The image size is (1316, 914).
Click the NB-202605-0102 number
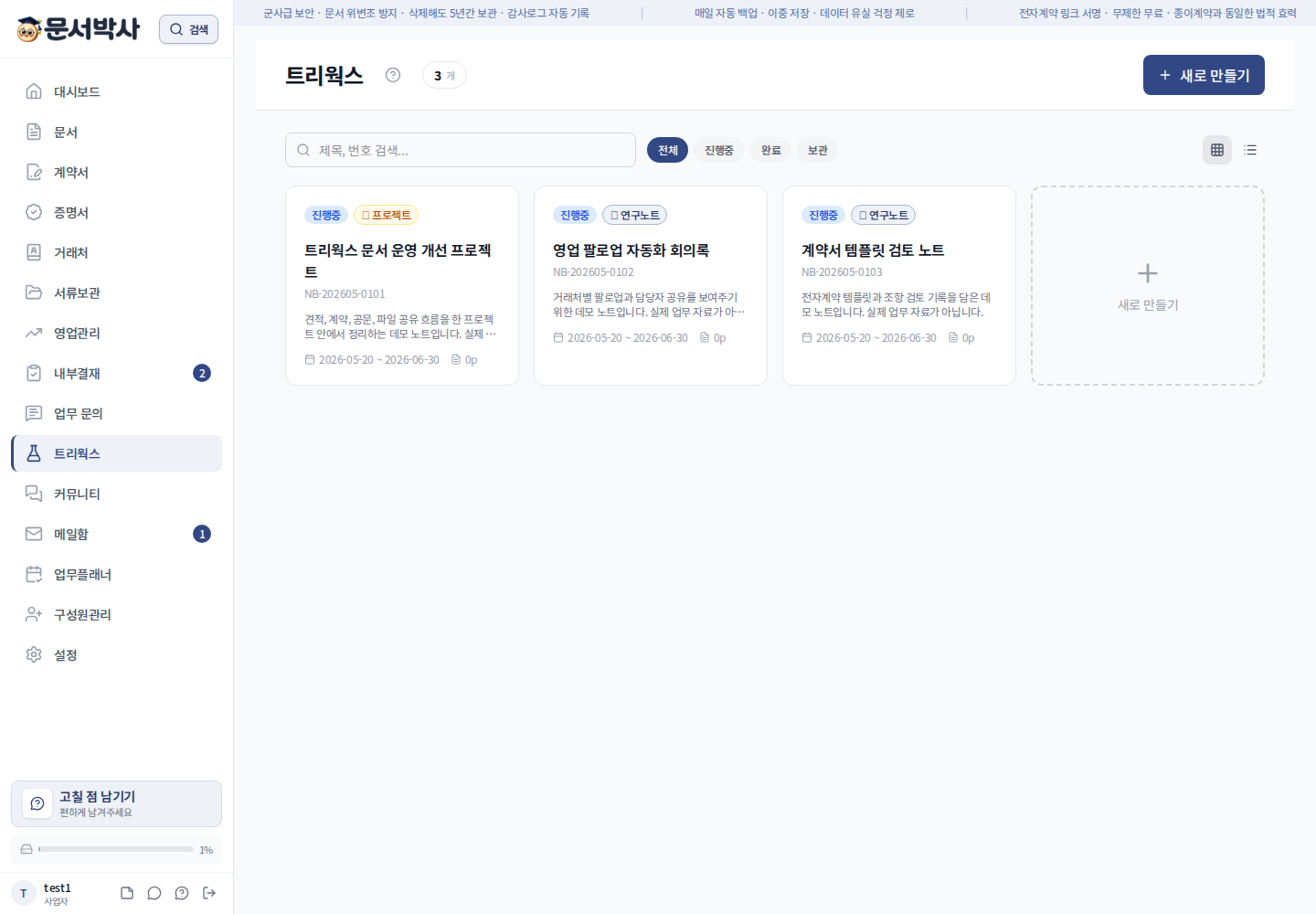(593, 271)
